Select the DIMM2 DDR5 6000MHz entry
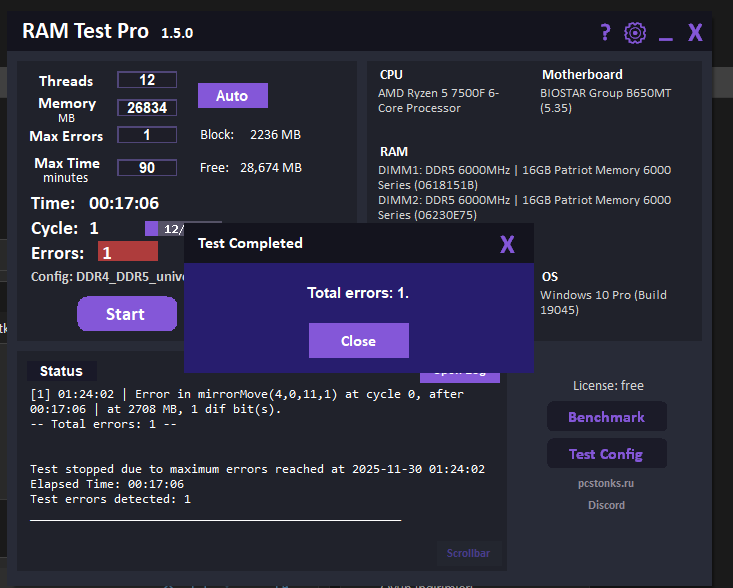This screenshot has height=588, width=733. tap(524, 208)
